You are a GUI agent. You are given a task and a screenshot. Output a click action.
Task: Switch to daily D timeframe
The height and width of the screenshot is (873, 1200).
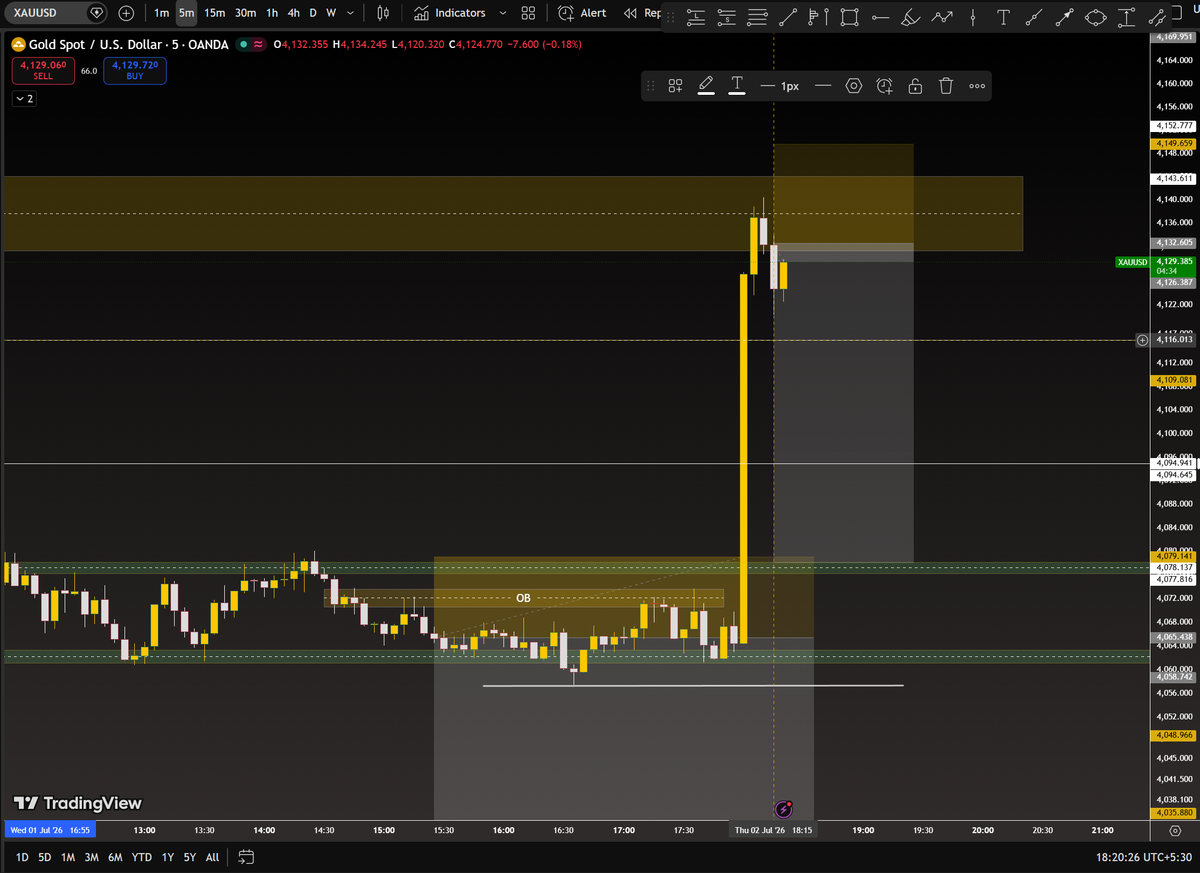(313, 13)
